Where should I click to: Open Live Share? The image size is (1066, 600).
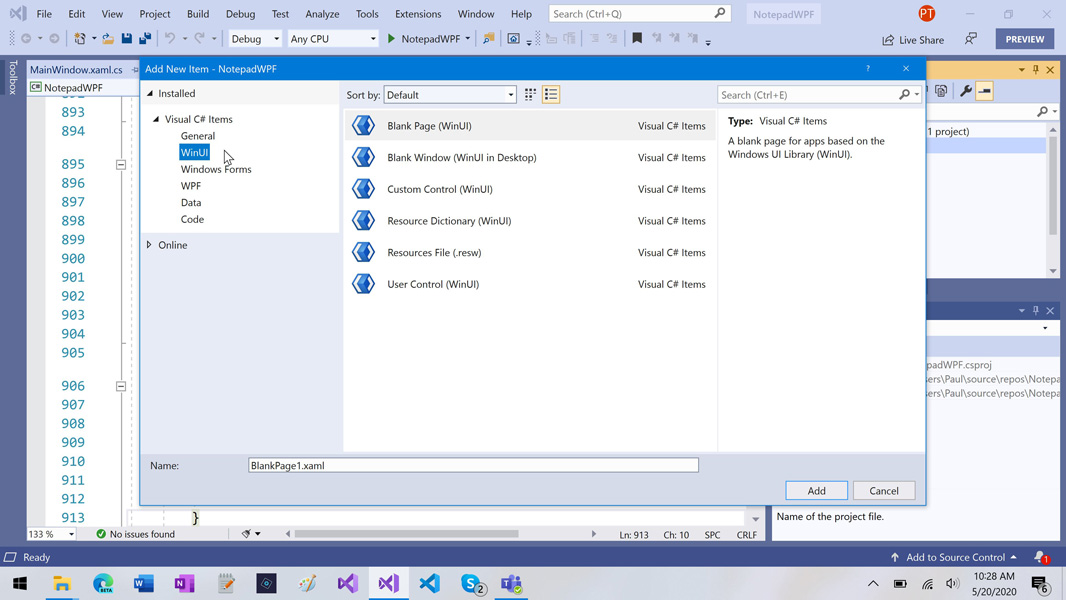pyautogui.click(x=913, y=39)
